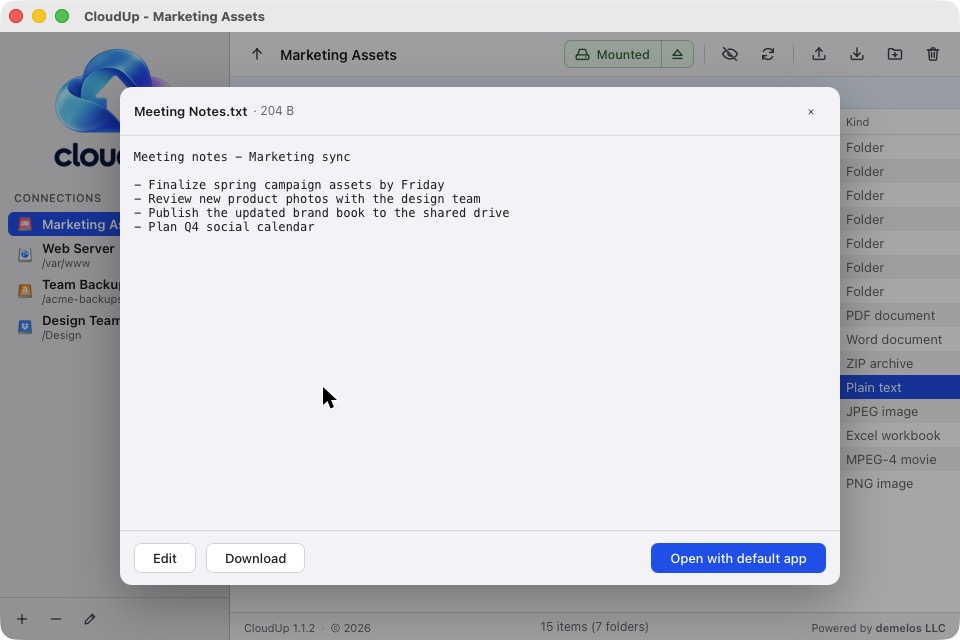Select the PDF document row
Screen dimensions: 960x640
[900, 315]
